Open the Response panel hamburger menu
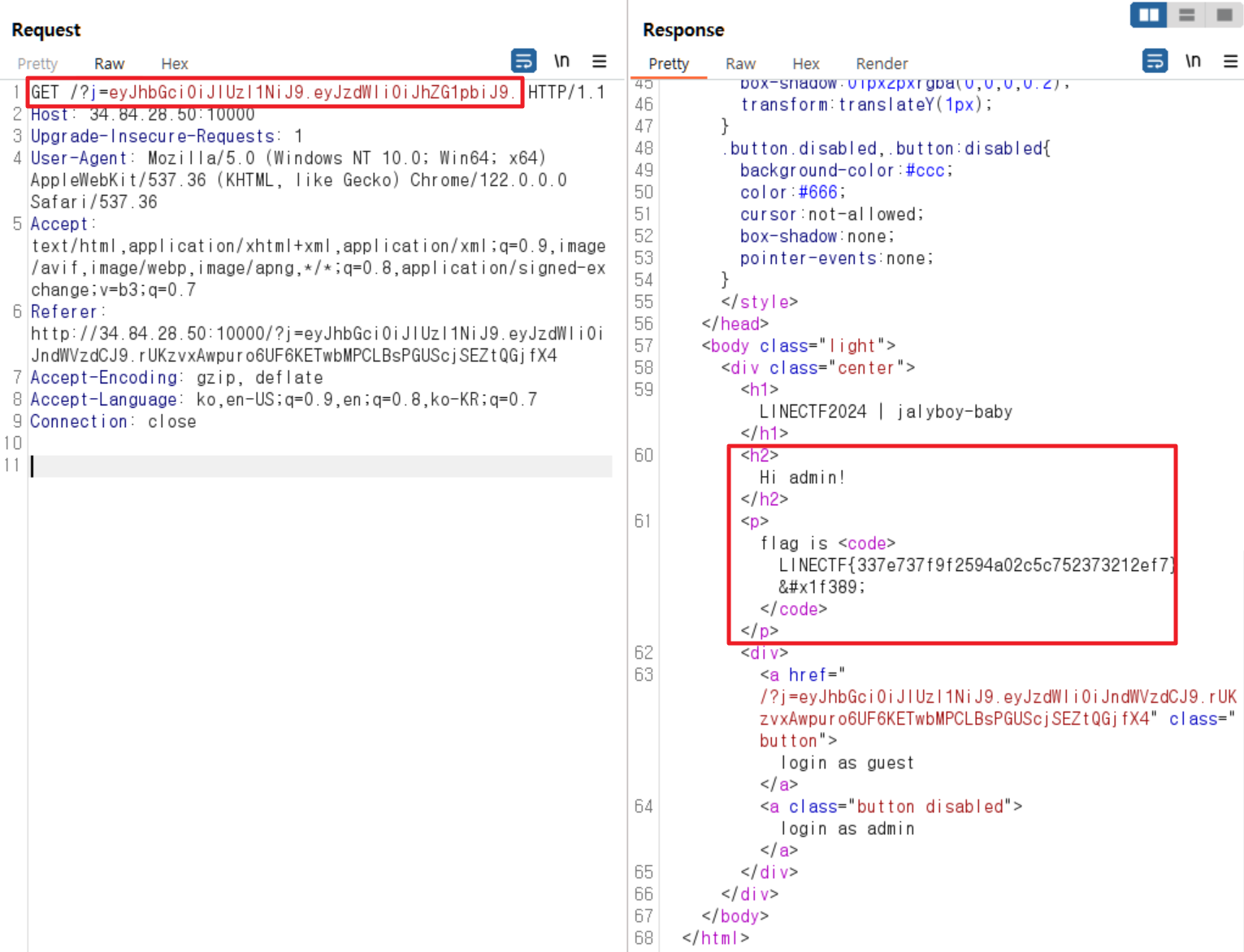 (x=1231, y=61)
